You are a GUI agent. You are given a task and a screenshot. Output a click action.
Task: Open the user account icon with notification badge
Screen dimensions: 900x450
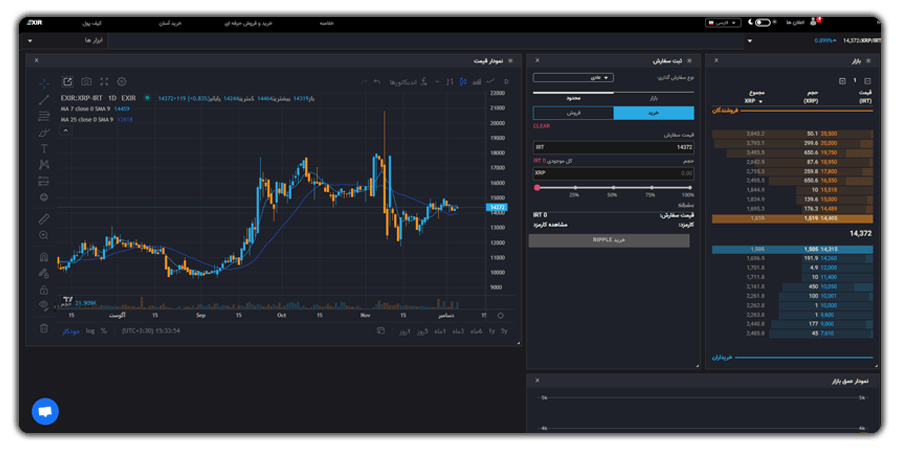point(814,22)
